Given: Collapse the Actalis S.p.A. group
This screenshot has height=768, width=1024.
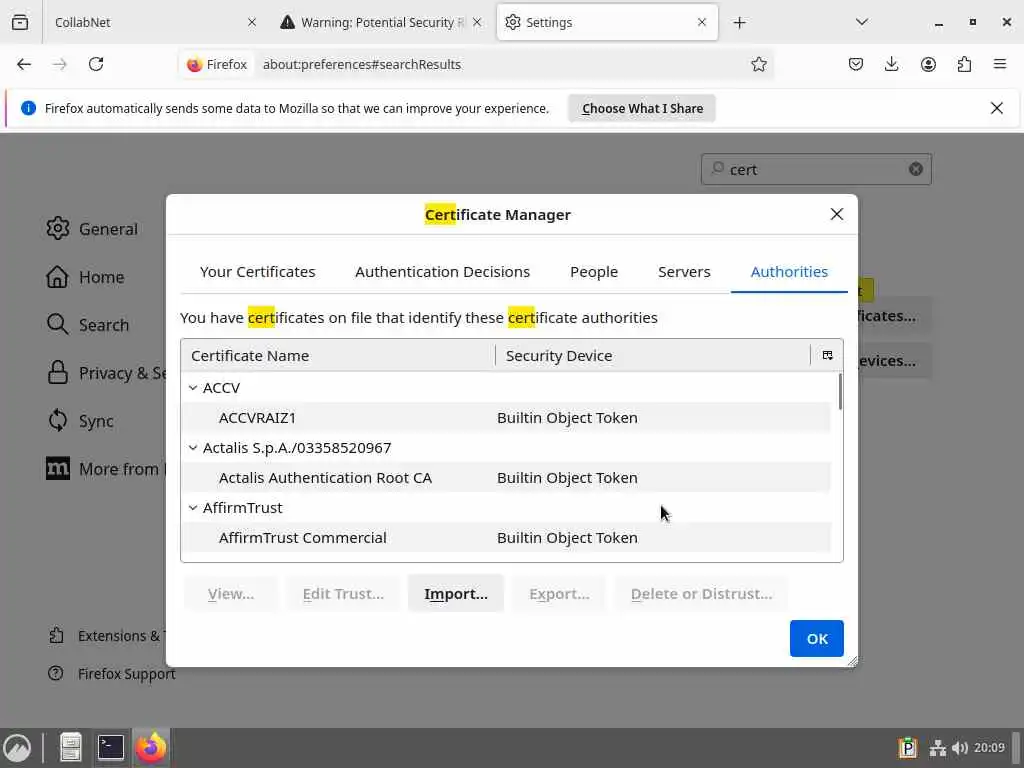Looking at the screenshot, I should (x=193, y=448).
